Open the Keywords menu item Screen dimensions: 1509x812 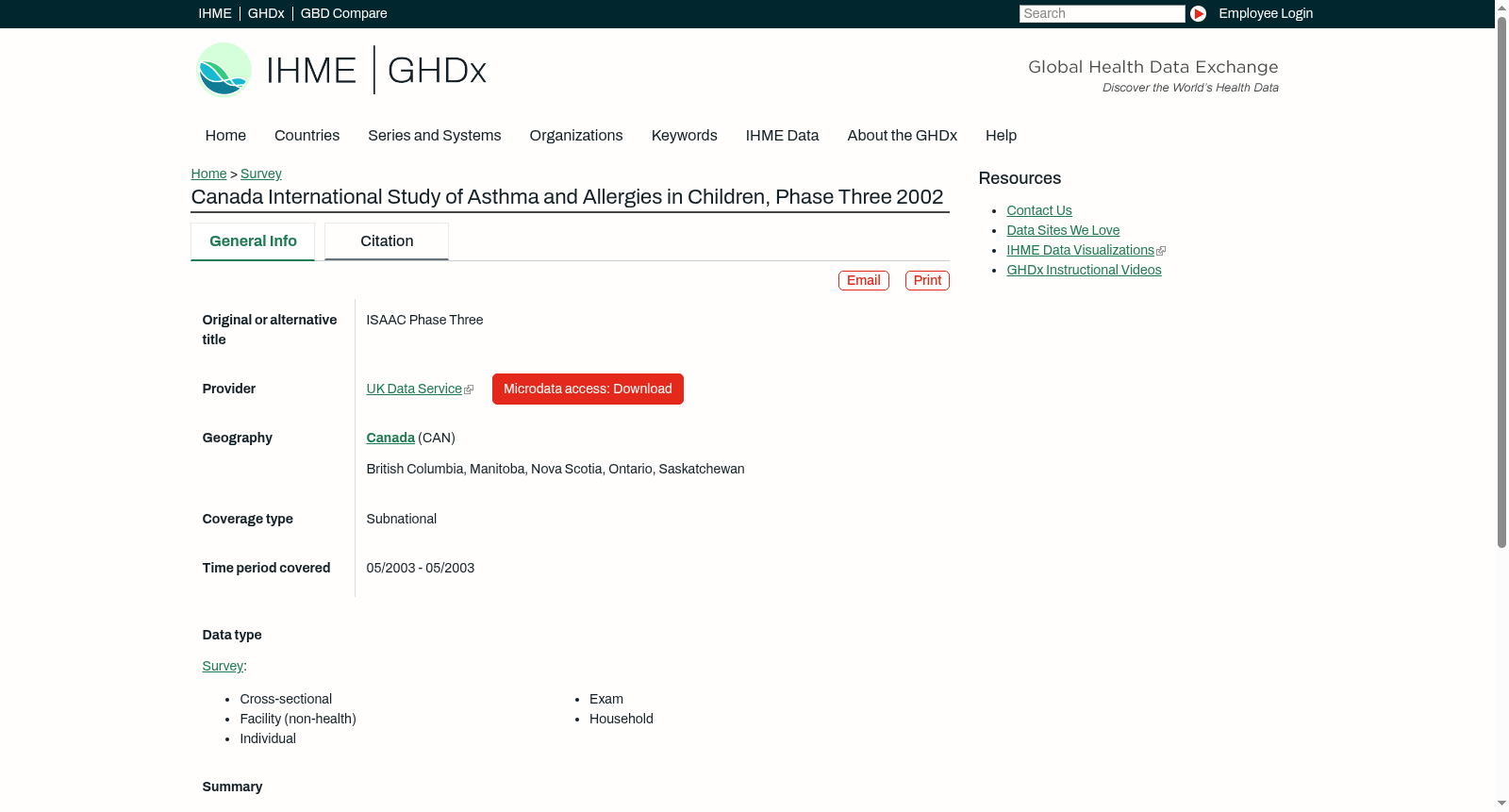pos(685,136)
